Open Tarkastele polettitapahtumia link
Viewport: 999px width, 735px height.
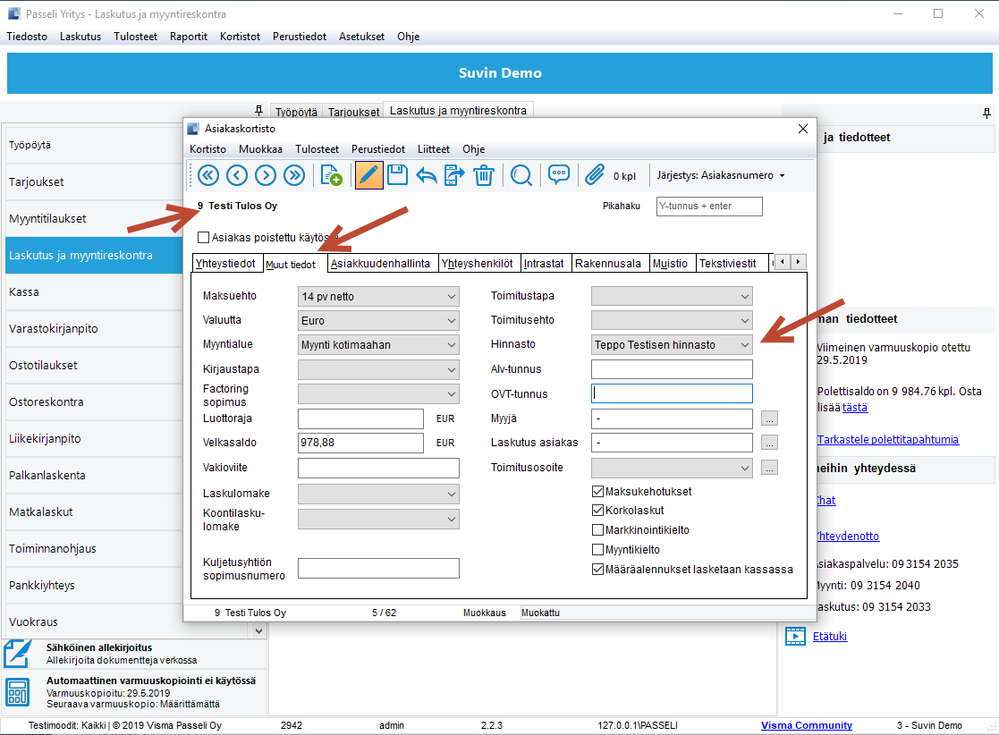click(x=888, y=439)
